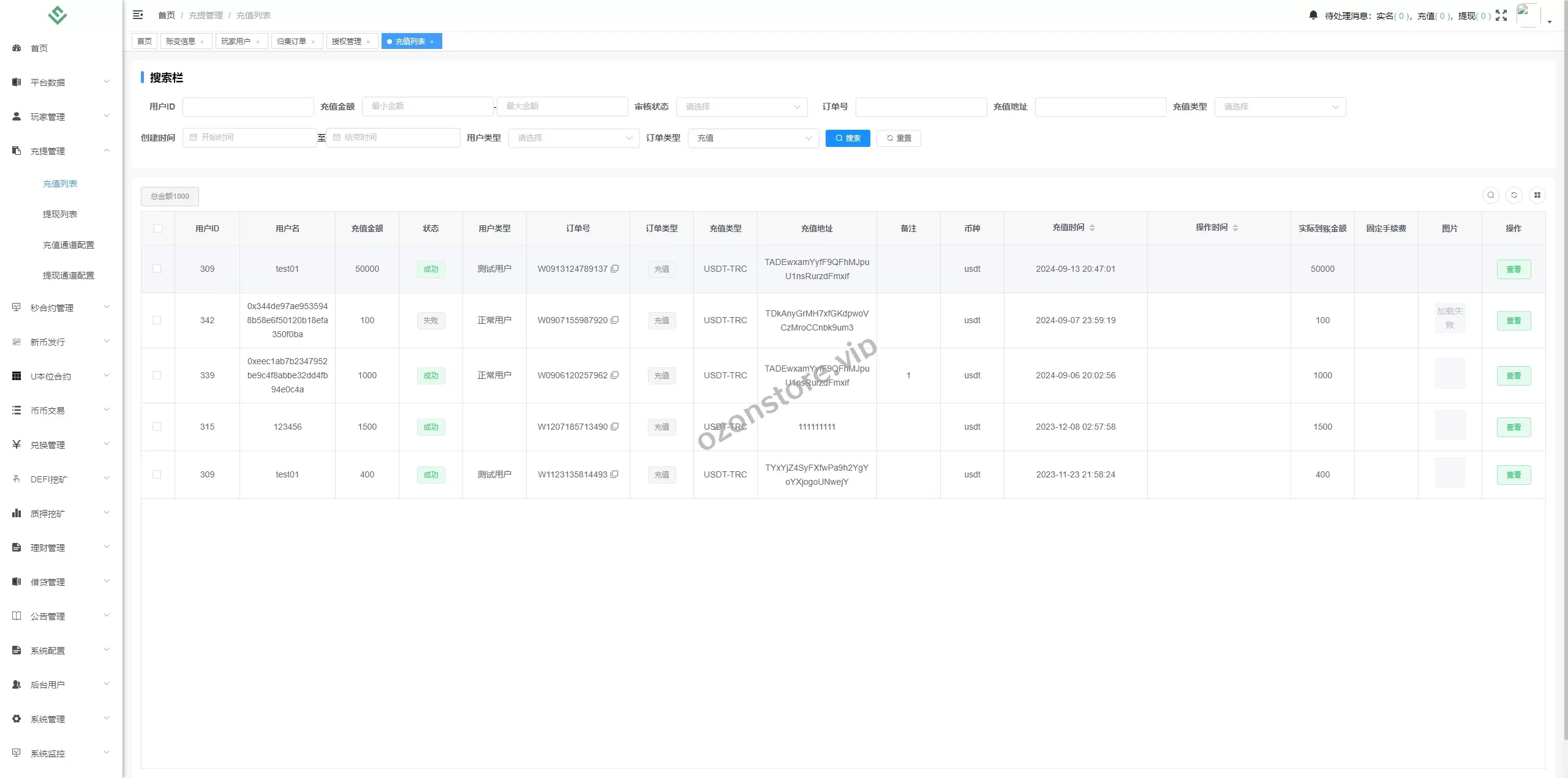
Task: Click the 用户ID input field
Action: coord(248,107)
